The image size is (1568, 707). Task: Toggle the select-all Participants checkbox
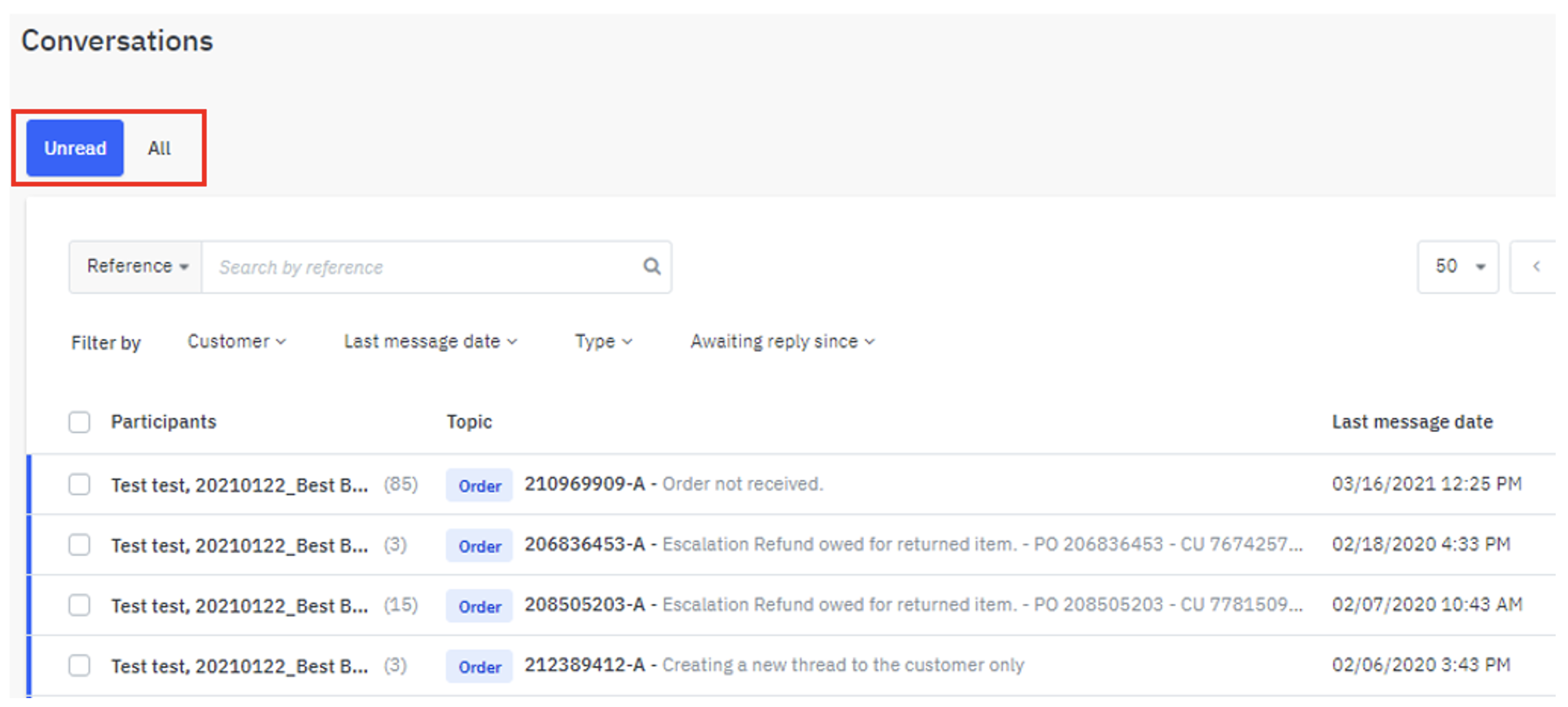click(79, 422)
